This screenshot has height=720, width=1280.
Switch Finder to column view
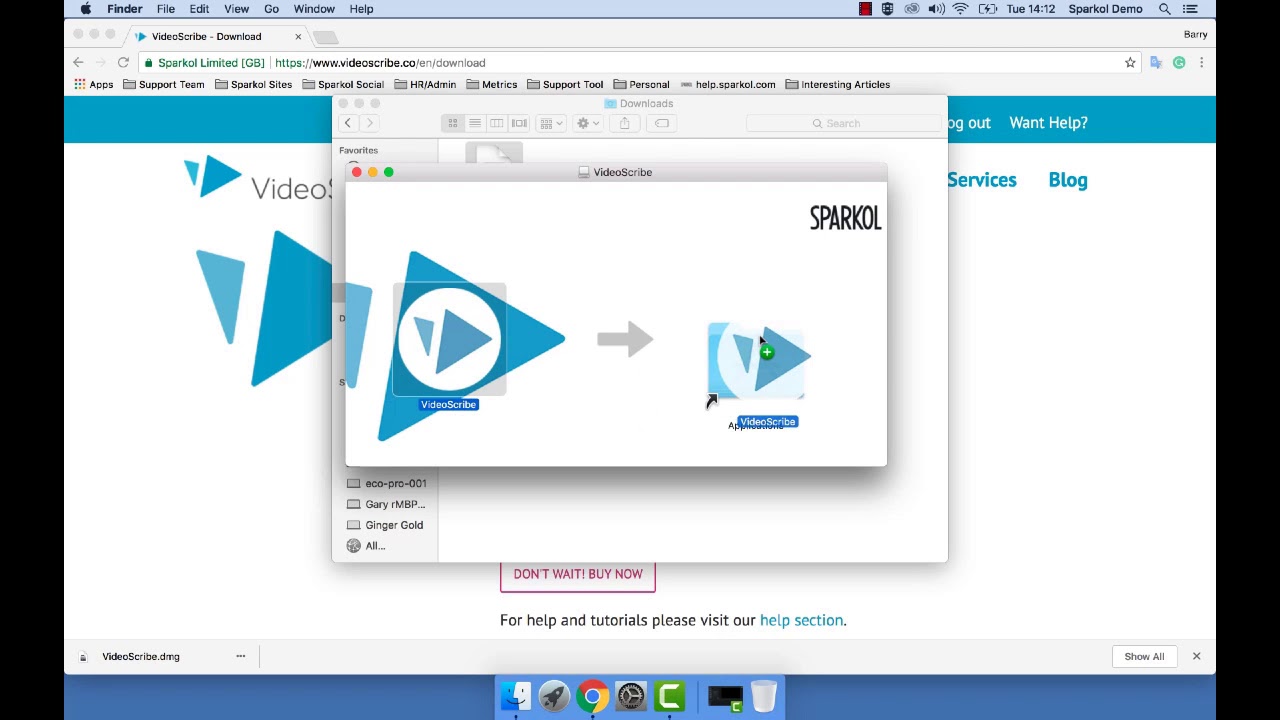pos(497,123)
